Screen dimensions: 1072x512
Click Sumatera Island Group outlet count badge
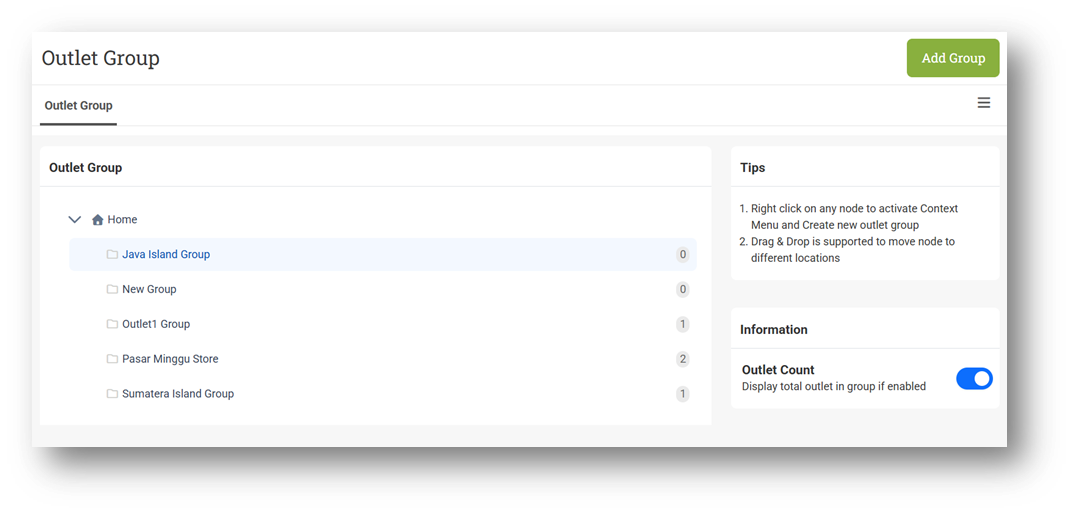click(683, 394)
